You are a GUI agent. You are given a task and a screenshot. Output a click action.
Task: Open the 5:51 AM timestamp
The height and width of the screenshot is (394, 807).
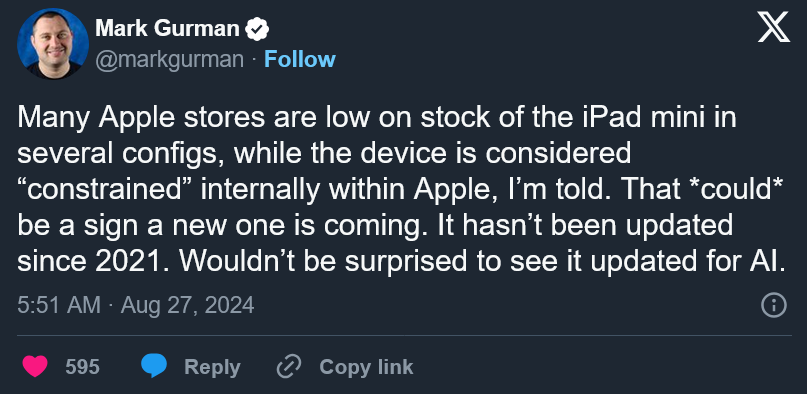point(59,305)
